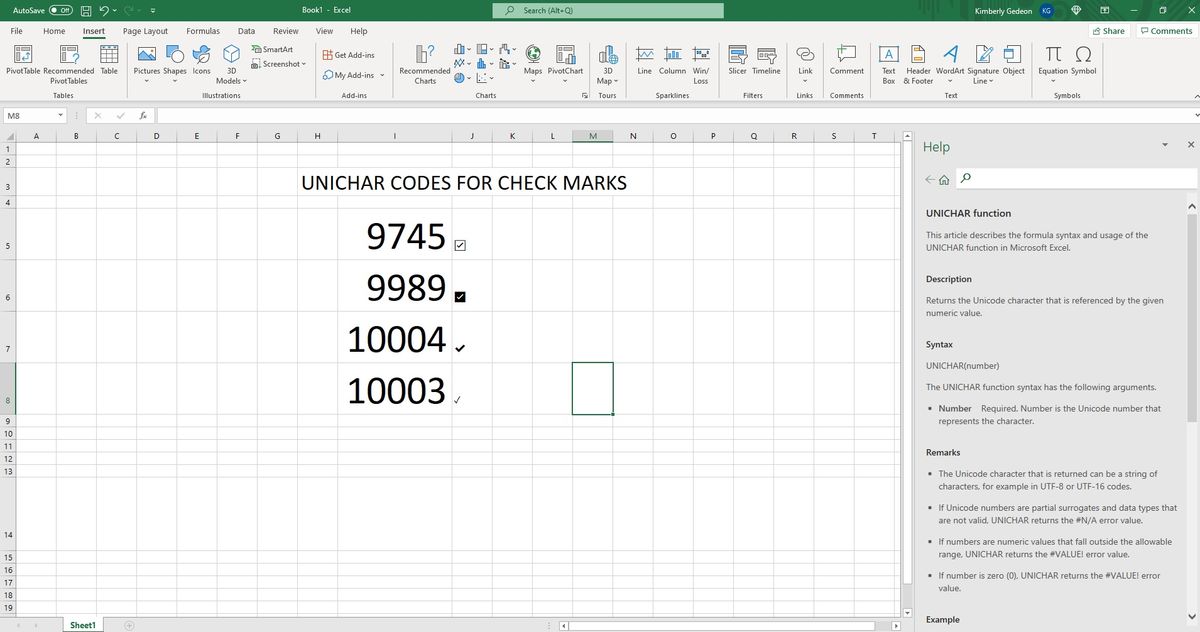
Task: Open the File menu
Action: (16, 31)
